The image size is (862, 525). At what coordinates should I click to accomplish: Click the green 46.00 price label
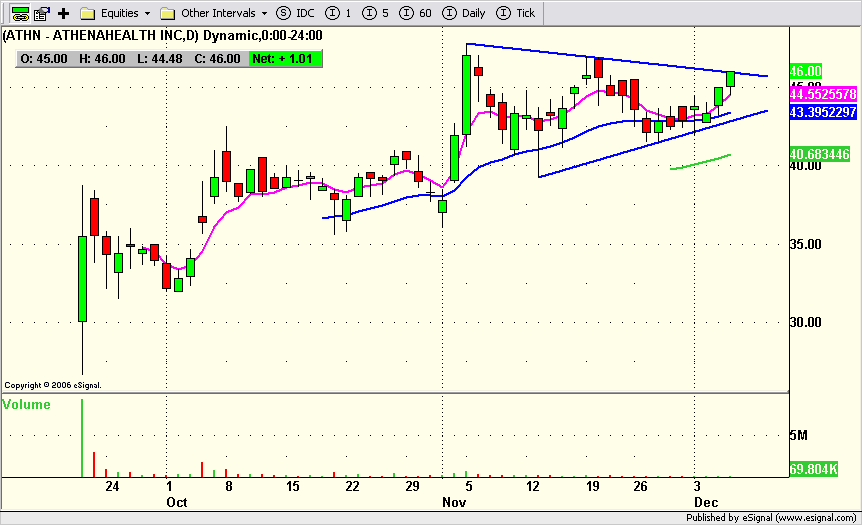[805, 71]
